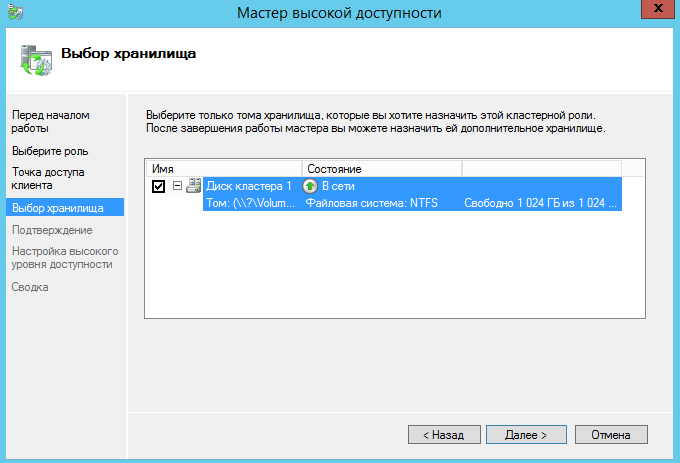This screenshot has width=680, height=463.
Task: Click the Подтверждение step in sidebar
Action: coord(52,230)
